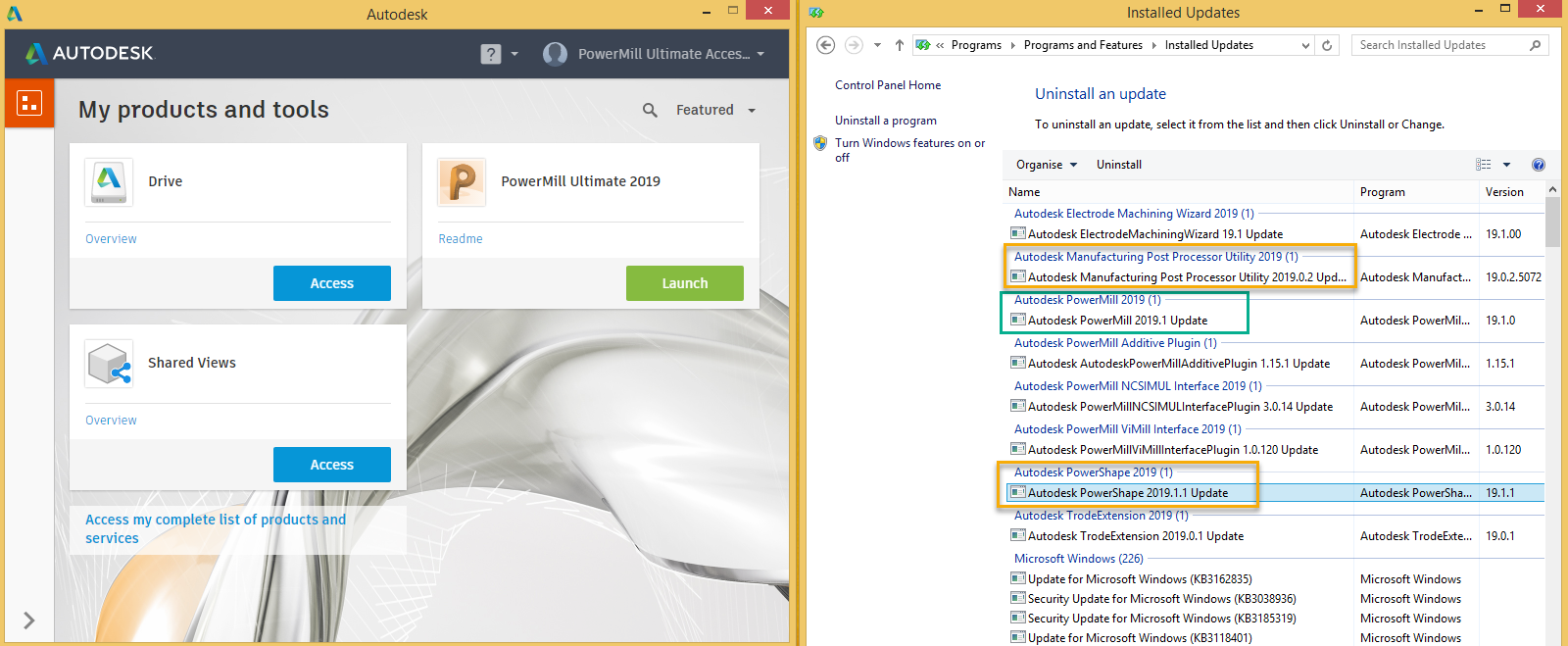Select Autodesk TrodeExtension 2019.0.1 Update
1568x646 pixels.
(x=1136, y=536)
